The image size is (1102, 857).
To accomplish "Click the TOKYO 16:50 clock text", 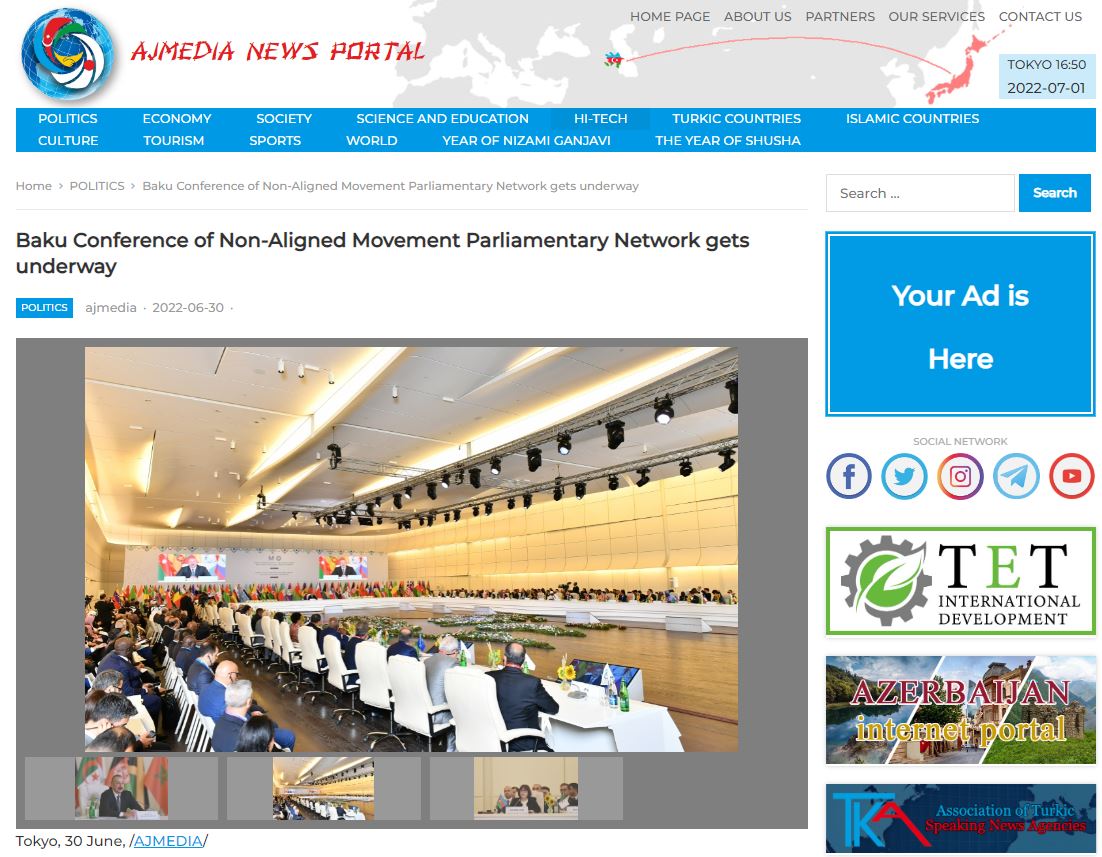I will click(1046, 65).
